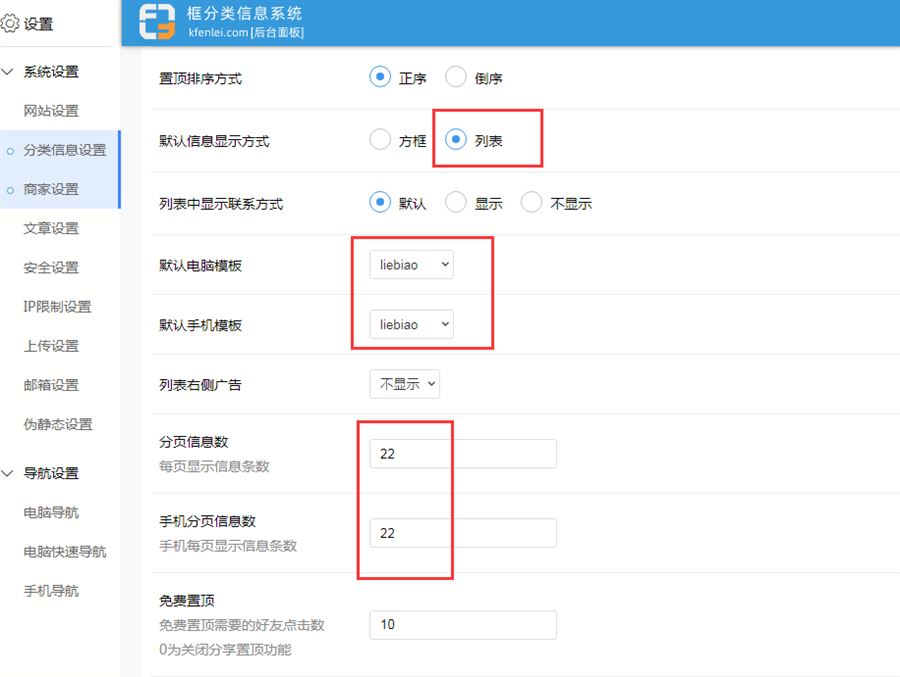Collapse the 导航设置 section chevron

click(x=9, y=473)
